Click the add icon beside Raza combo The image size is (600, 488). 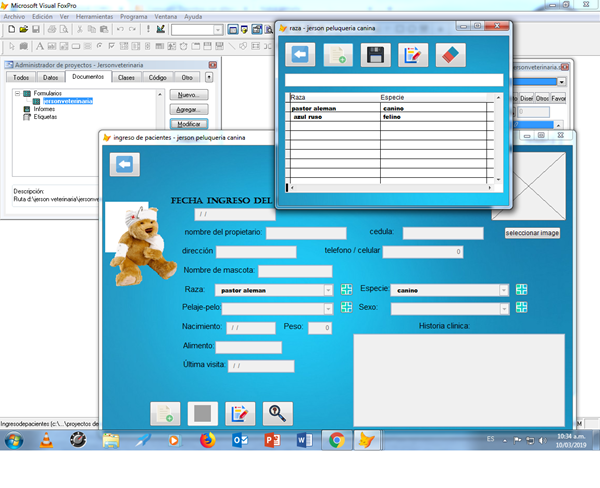pyautogui.click(x=346, y=289)
